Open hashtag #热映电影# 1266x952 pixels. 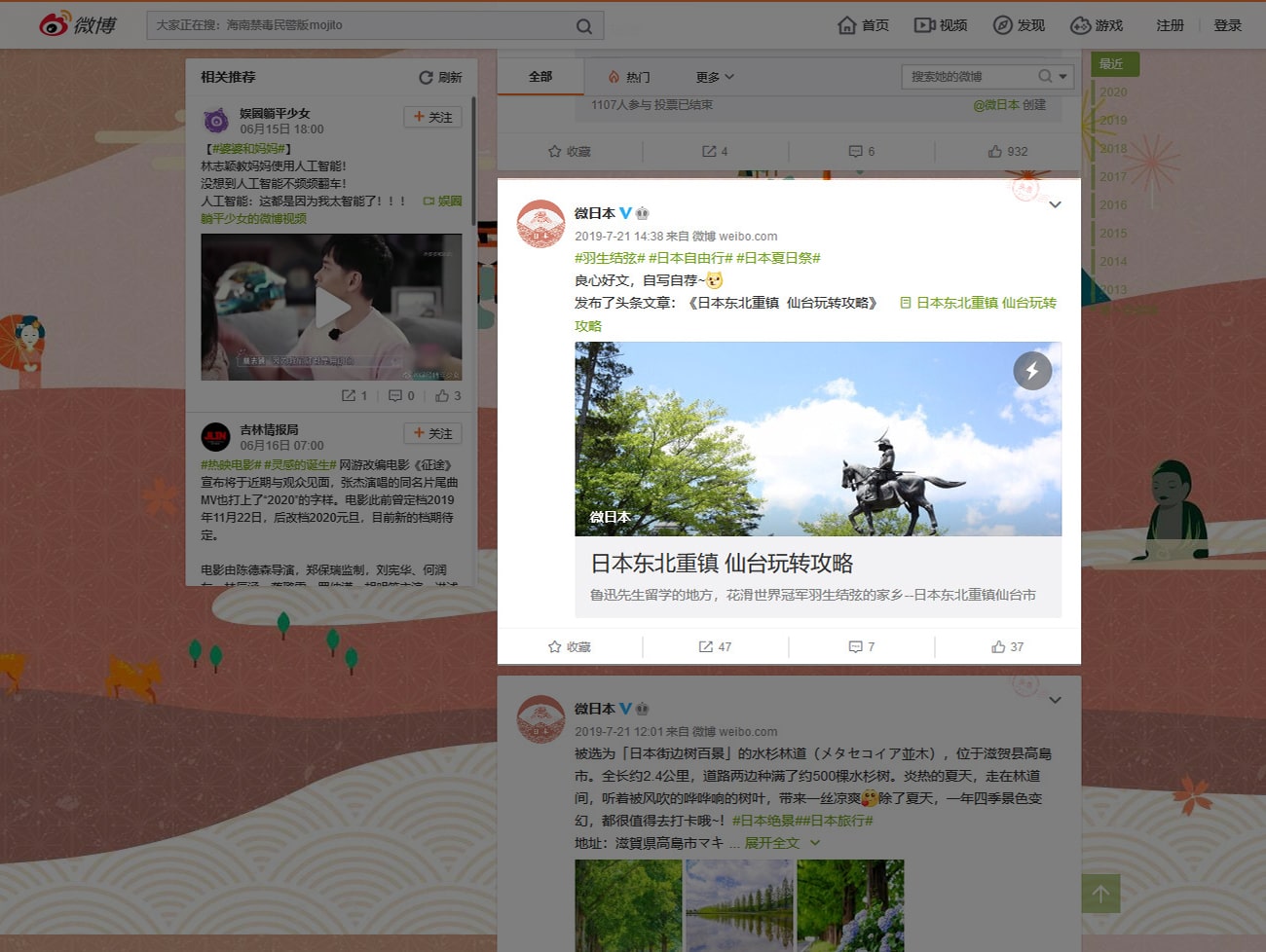click(x=231, y=465)
